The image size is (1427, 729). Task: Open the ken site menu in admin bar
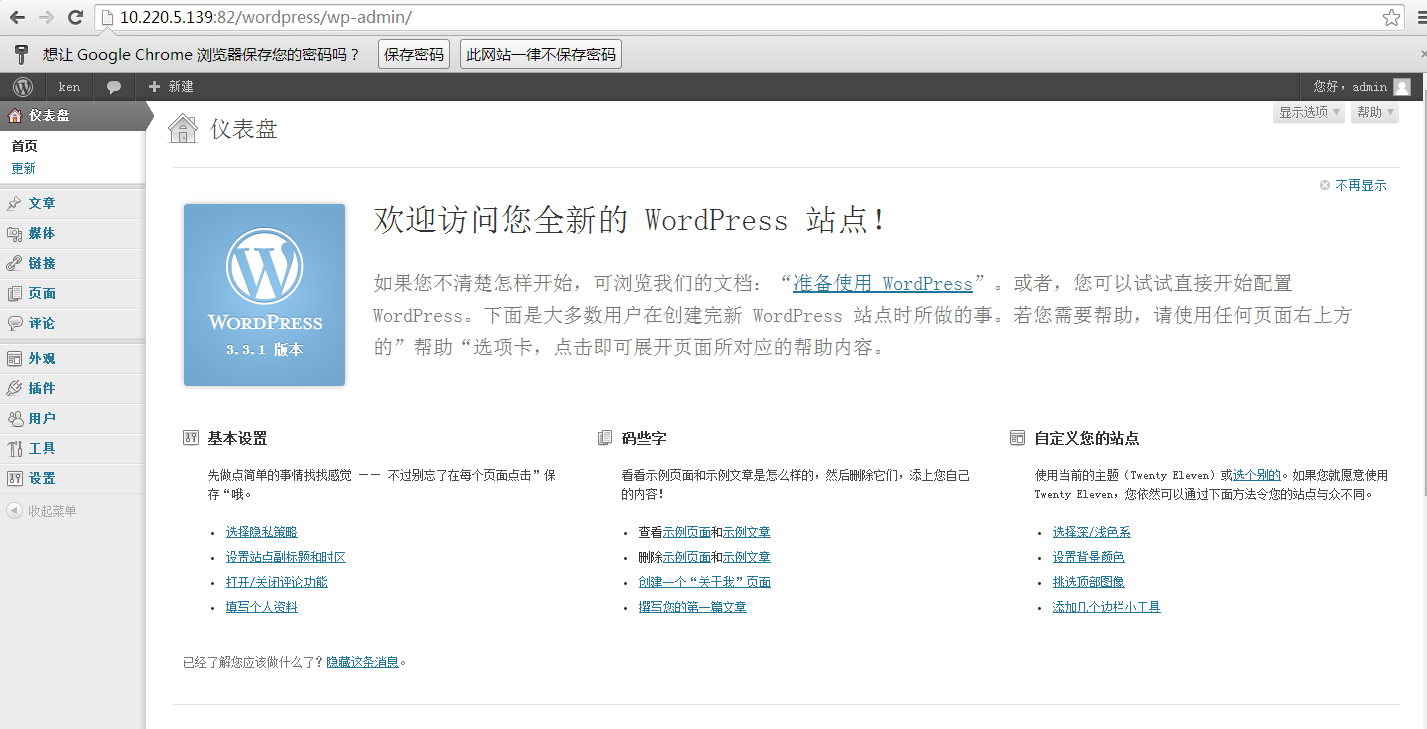pos(69,87)
